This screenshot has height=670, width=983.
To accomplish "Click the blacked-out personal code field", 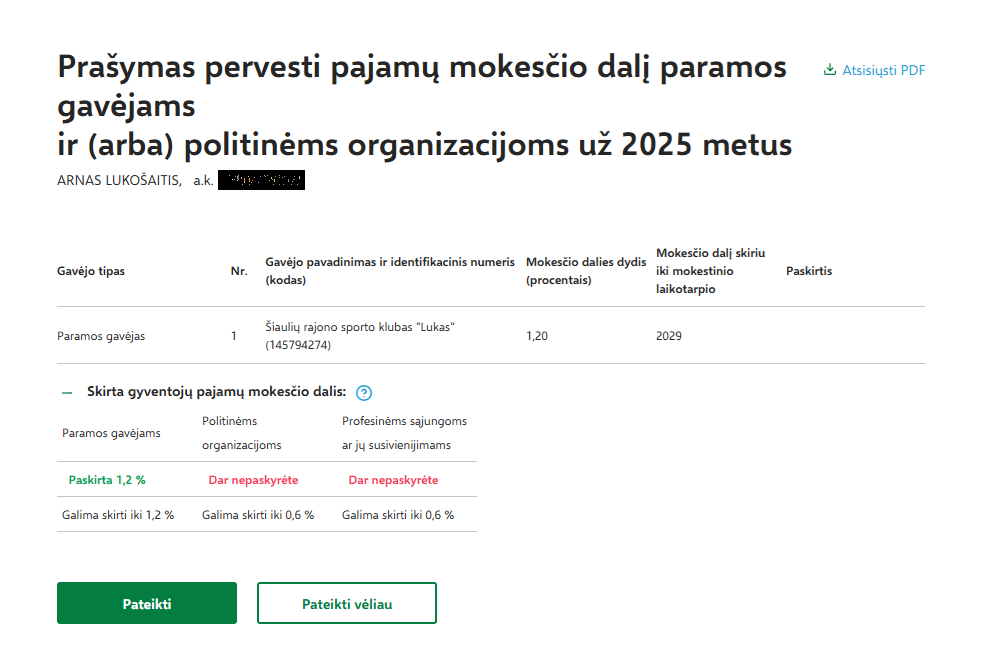I will point(260,181).
